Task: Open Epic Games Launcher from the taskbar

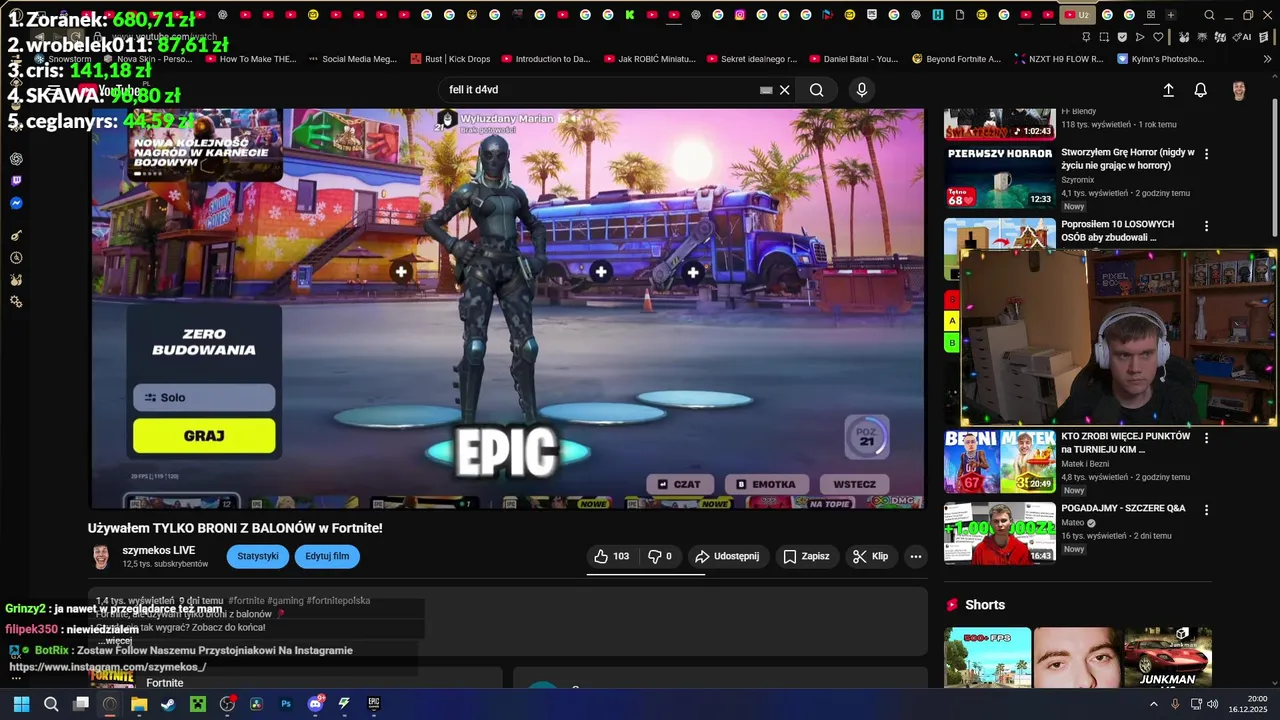Action: [x=374, y=704]
